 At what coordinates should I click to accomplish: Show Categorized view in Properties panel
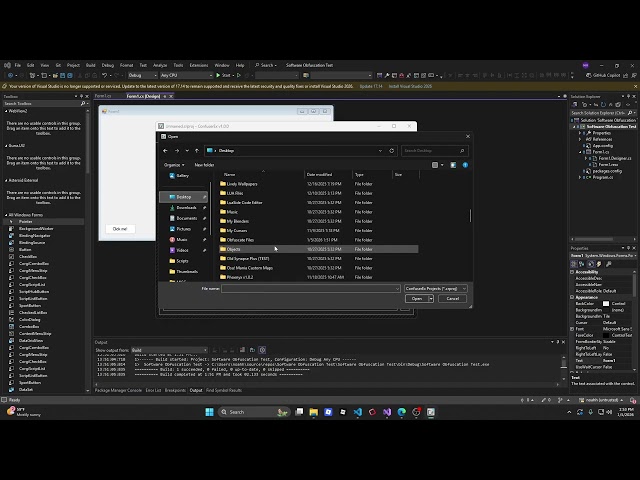[x=574, y=264]
